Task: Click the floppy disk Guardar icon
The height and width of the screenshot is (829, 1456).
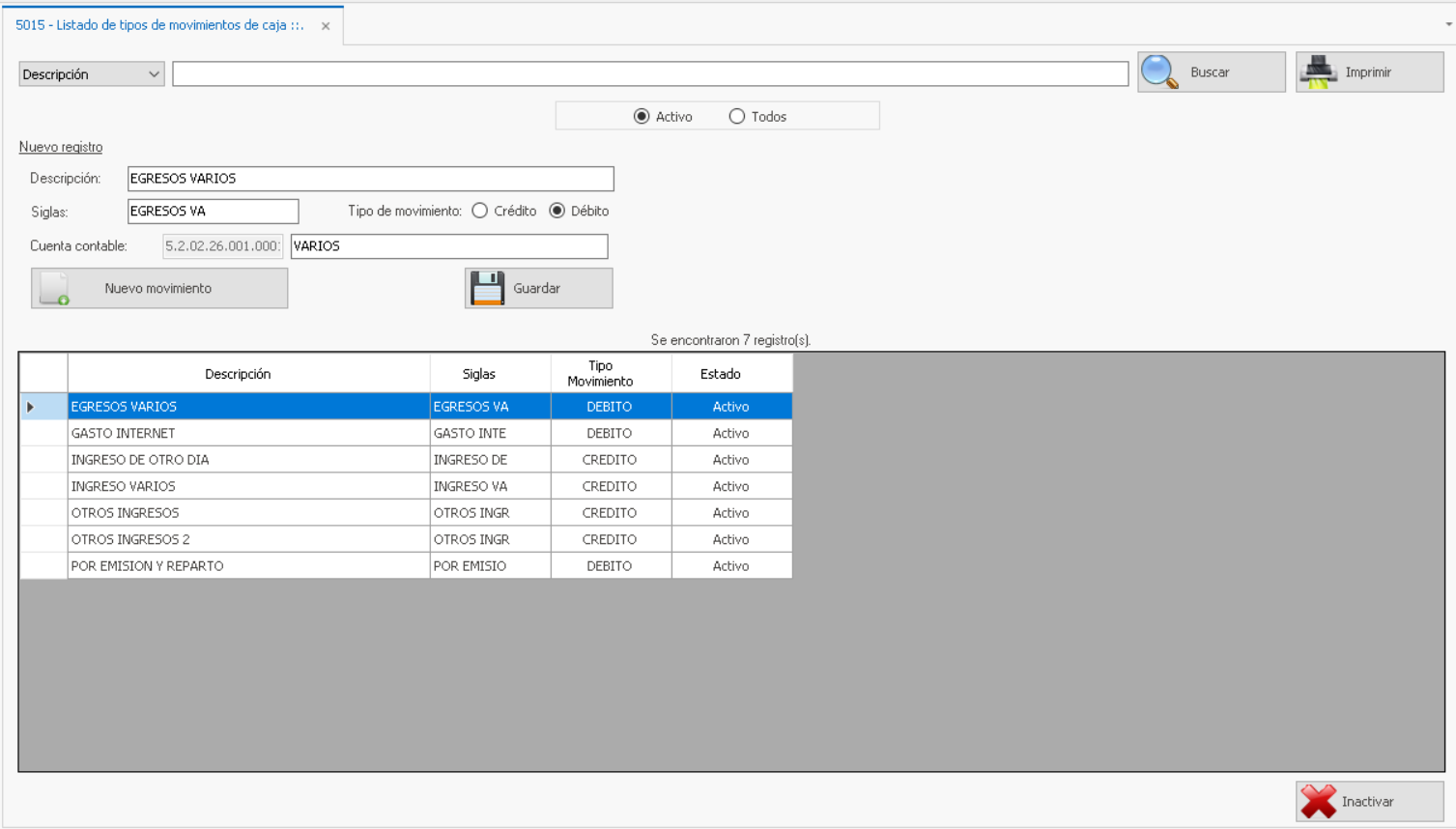Action: point(487,288)
